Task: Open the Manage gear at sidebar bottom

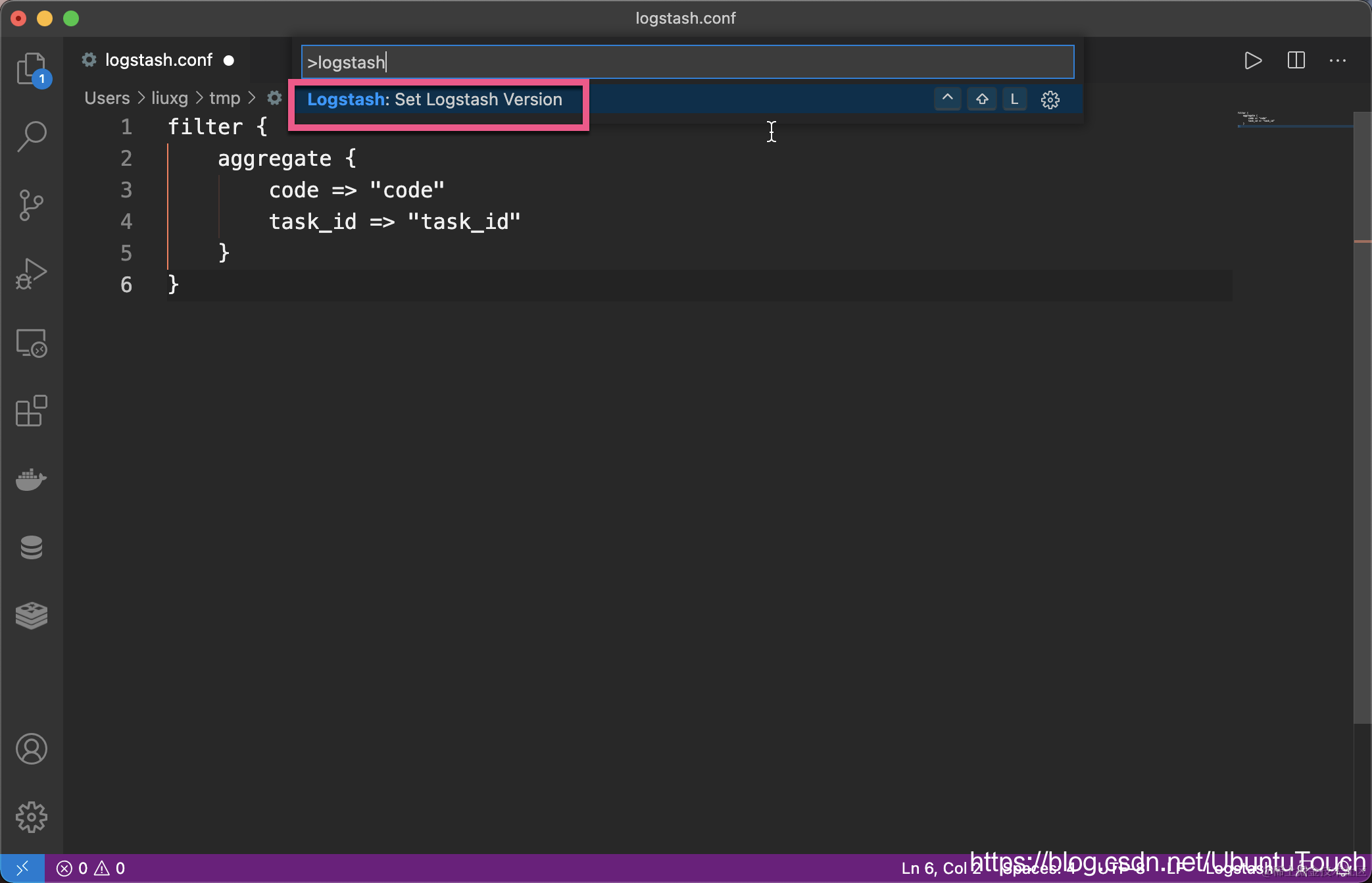Action: pos(32,817)
